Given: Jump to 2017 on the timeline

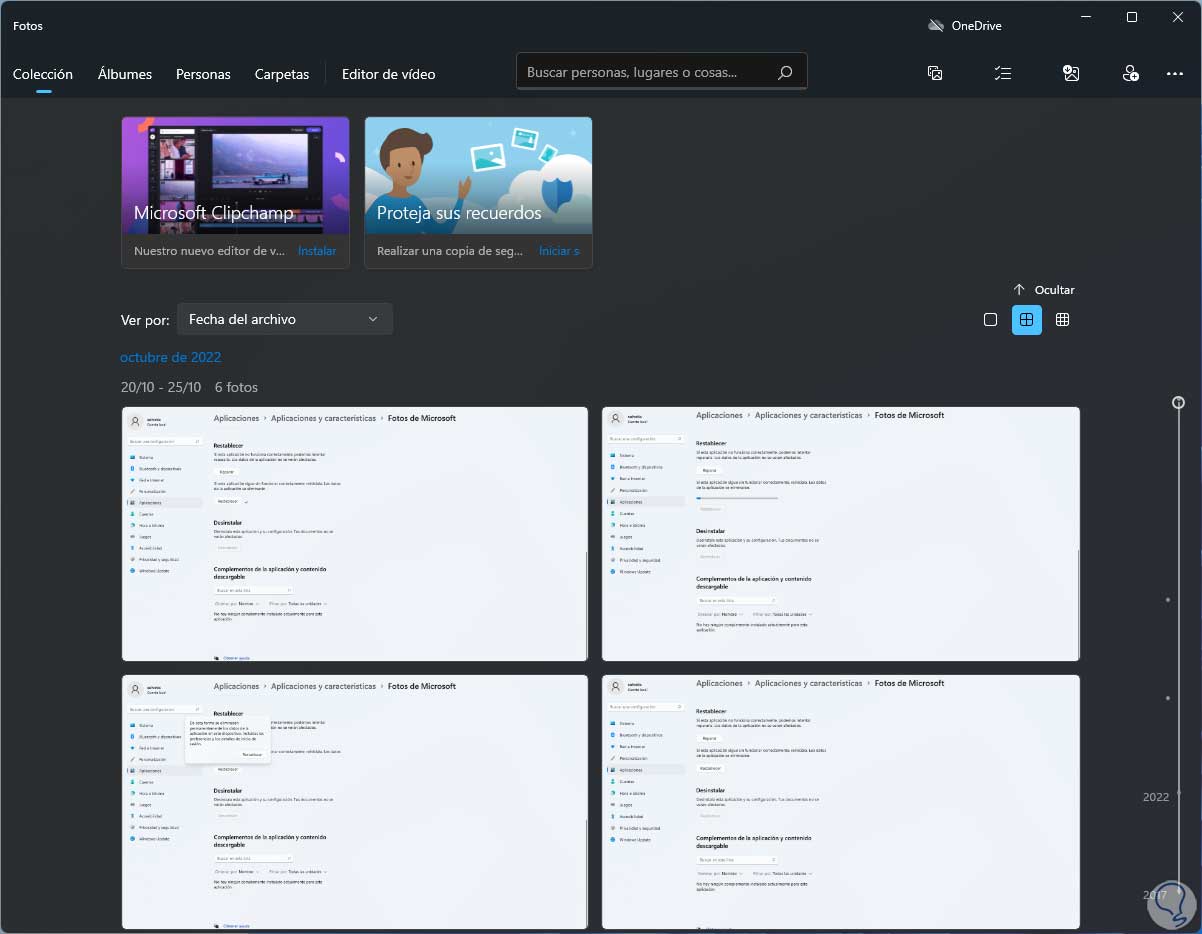Looking at the screenshot, I should 1156,895.
